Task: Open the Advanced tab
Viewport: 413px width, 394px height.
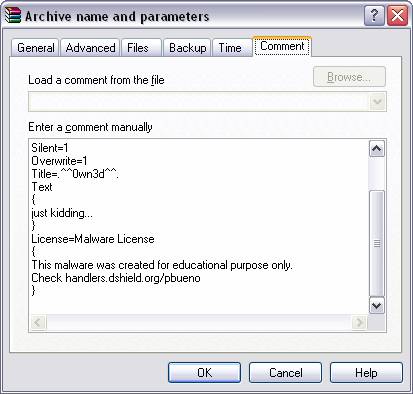Action: tap(90, 48)
